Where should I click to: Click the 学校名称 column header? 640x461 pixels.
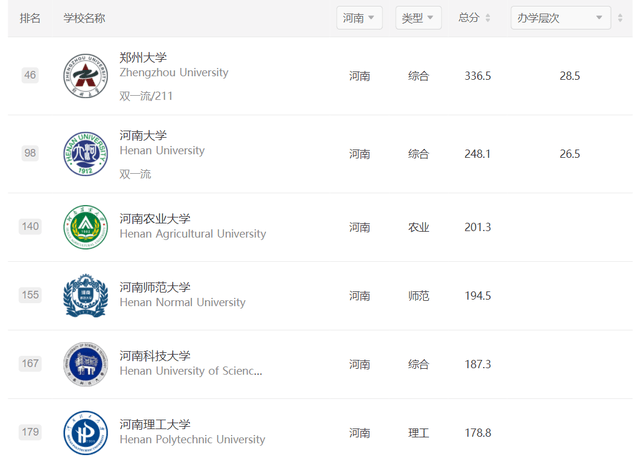coord(84,18)
